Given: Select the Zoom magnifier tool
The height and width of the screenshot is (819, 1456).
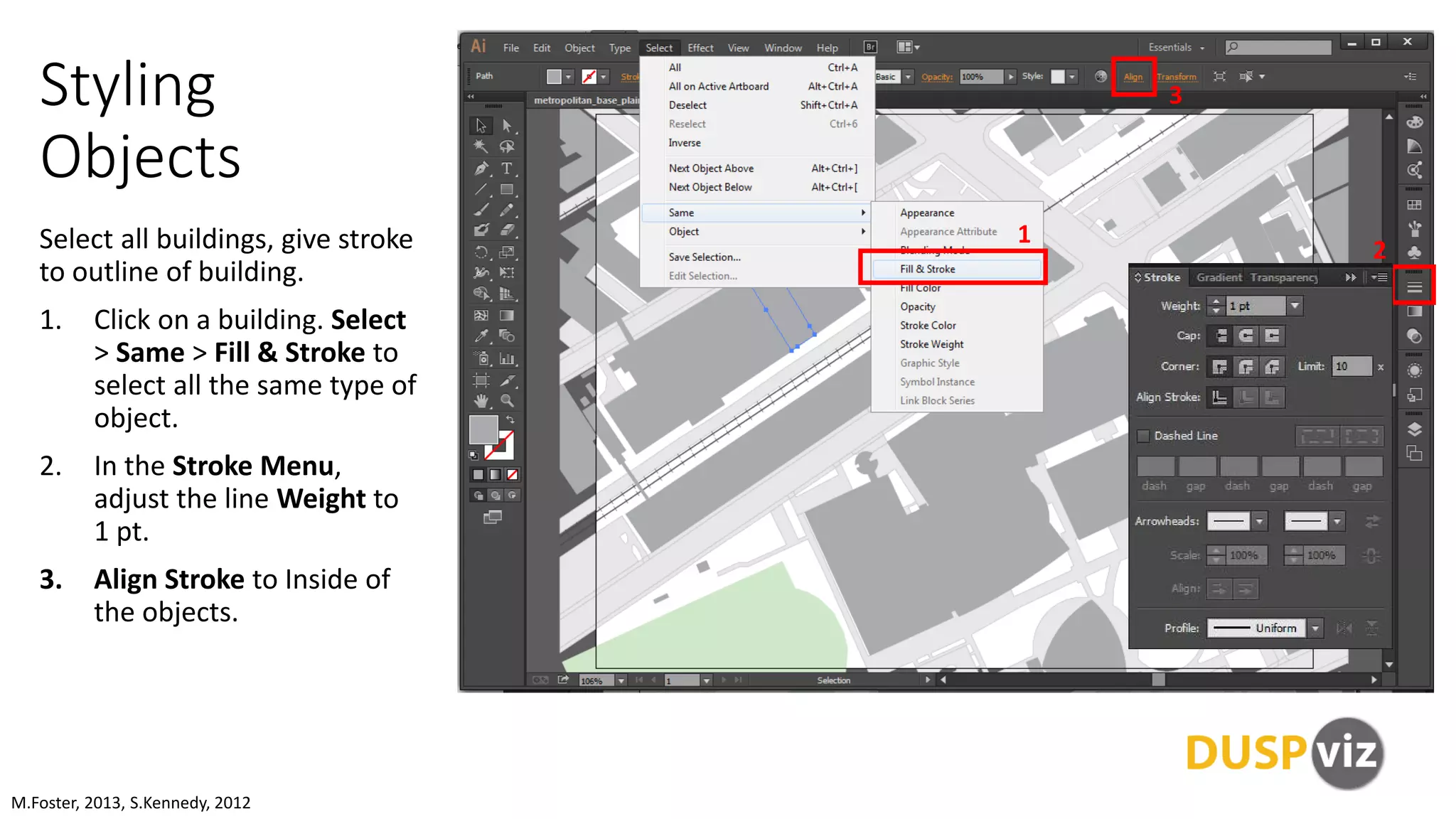Looking at the screenshot, I should tap(507, 401).
